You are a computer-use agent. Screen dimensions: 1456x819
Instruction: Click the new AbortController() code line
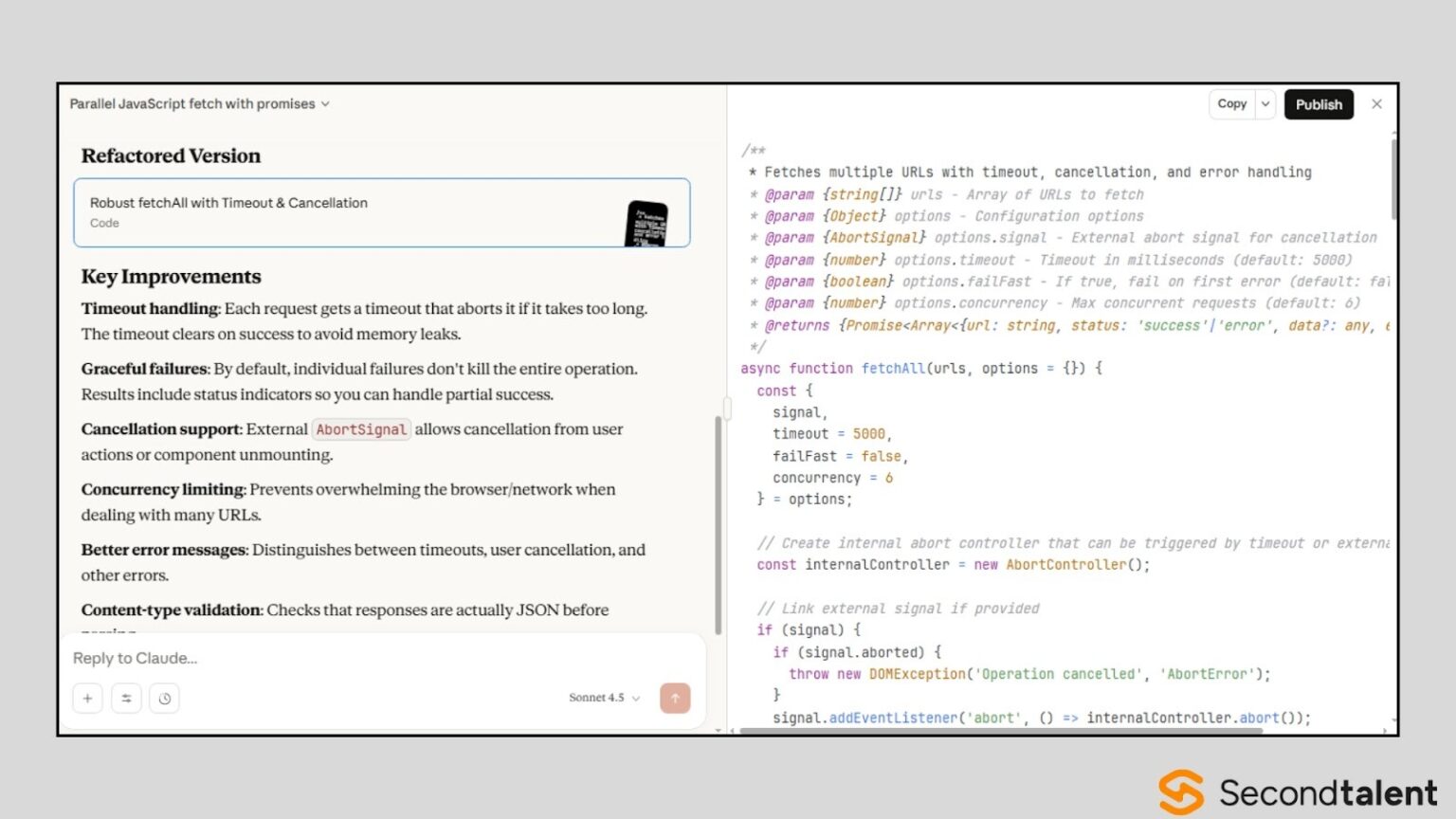(953, 565)
